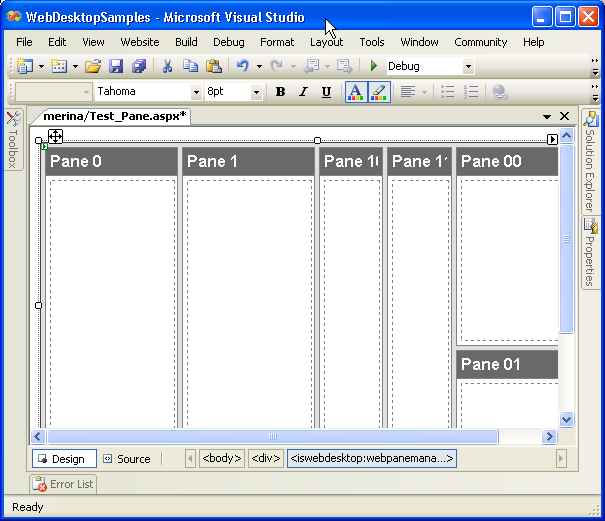Viewport: 605px width, 521px height.
Task: Click the <body> tag navigator button
Action: point(221,459)
